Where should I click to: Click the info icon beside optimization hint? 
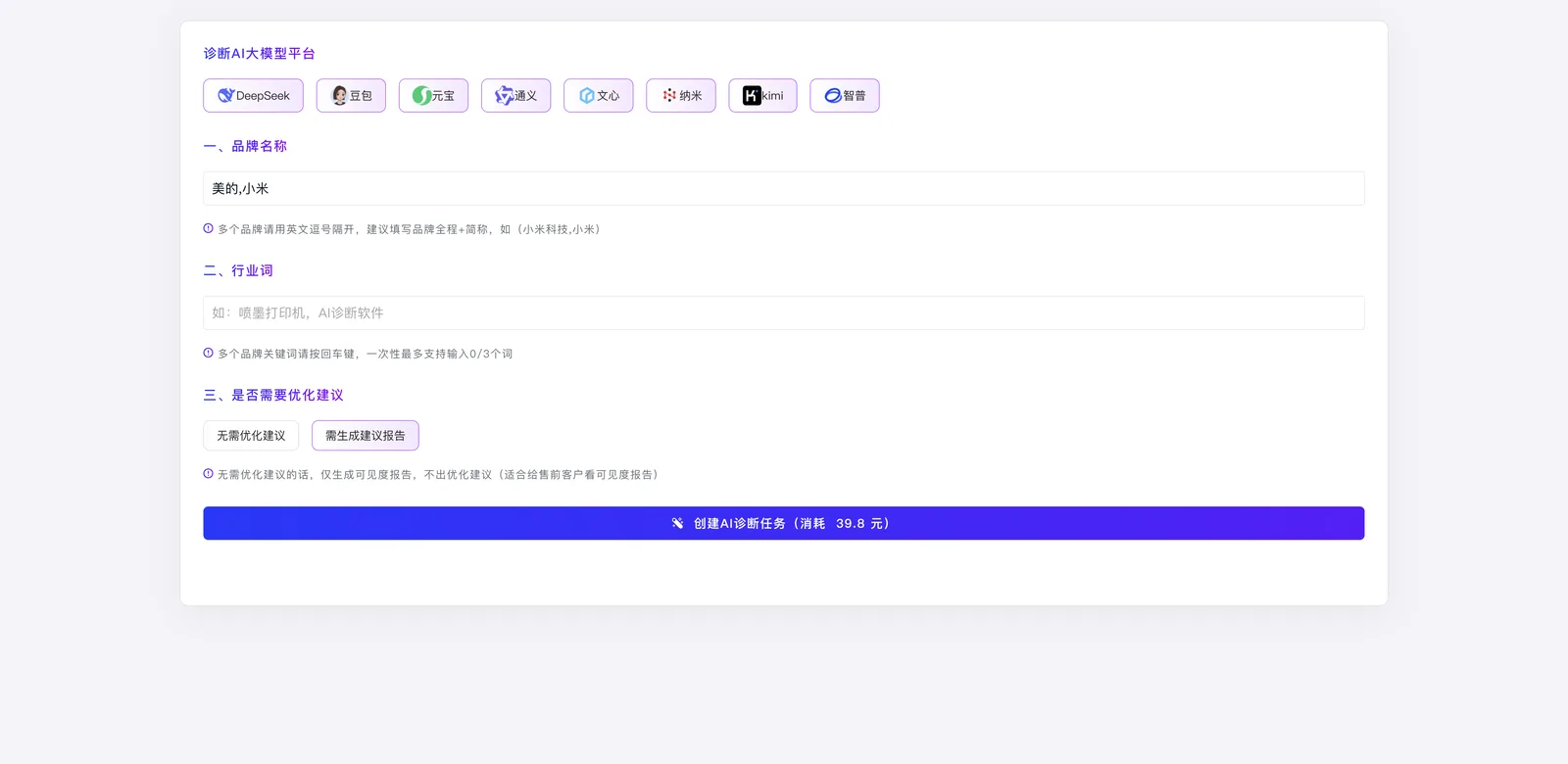click(208, 473)
